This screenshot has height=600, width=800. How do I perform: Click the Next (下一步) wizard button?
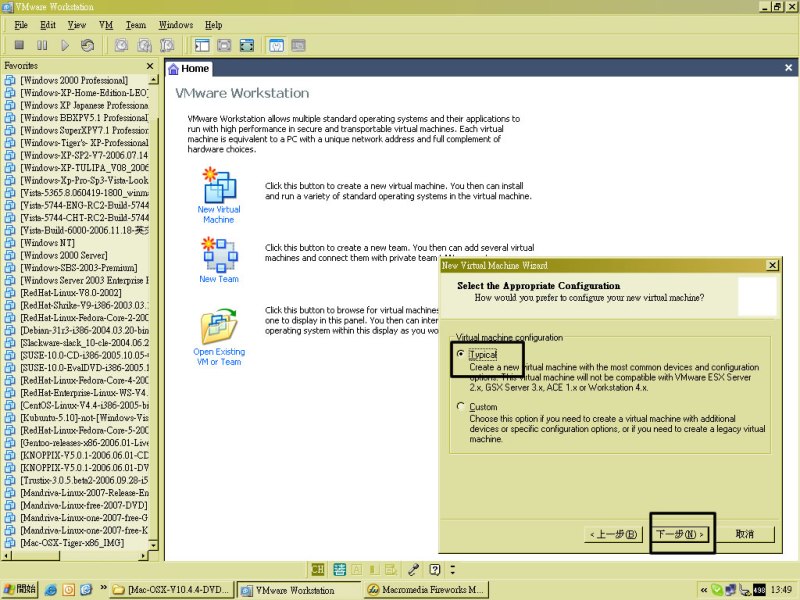click(680, 534)
